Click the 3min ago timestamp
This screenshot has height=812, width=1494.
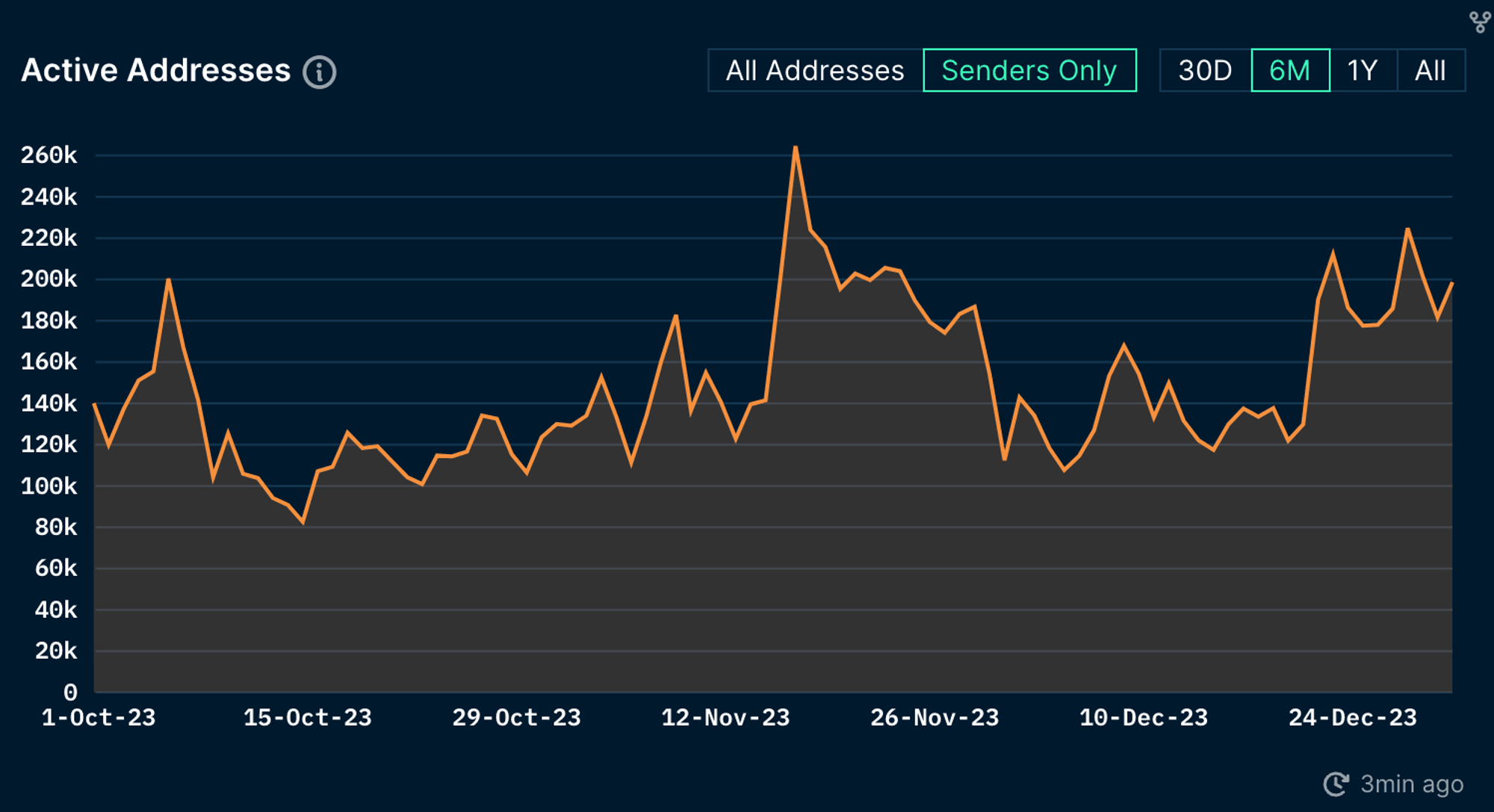point(1412,784)
